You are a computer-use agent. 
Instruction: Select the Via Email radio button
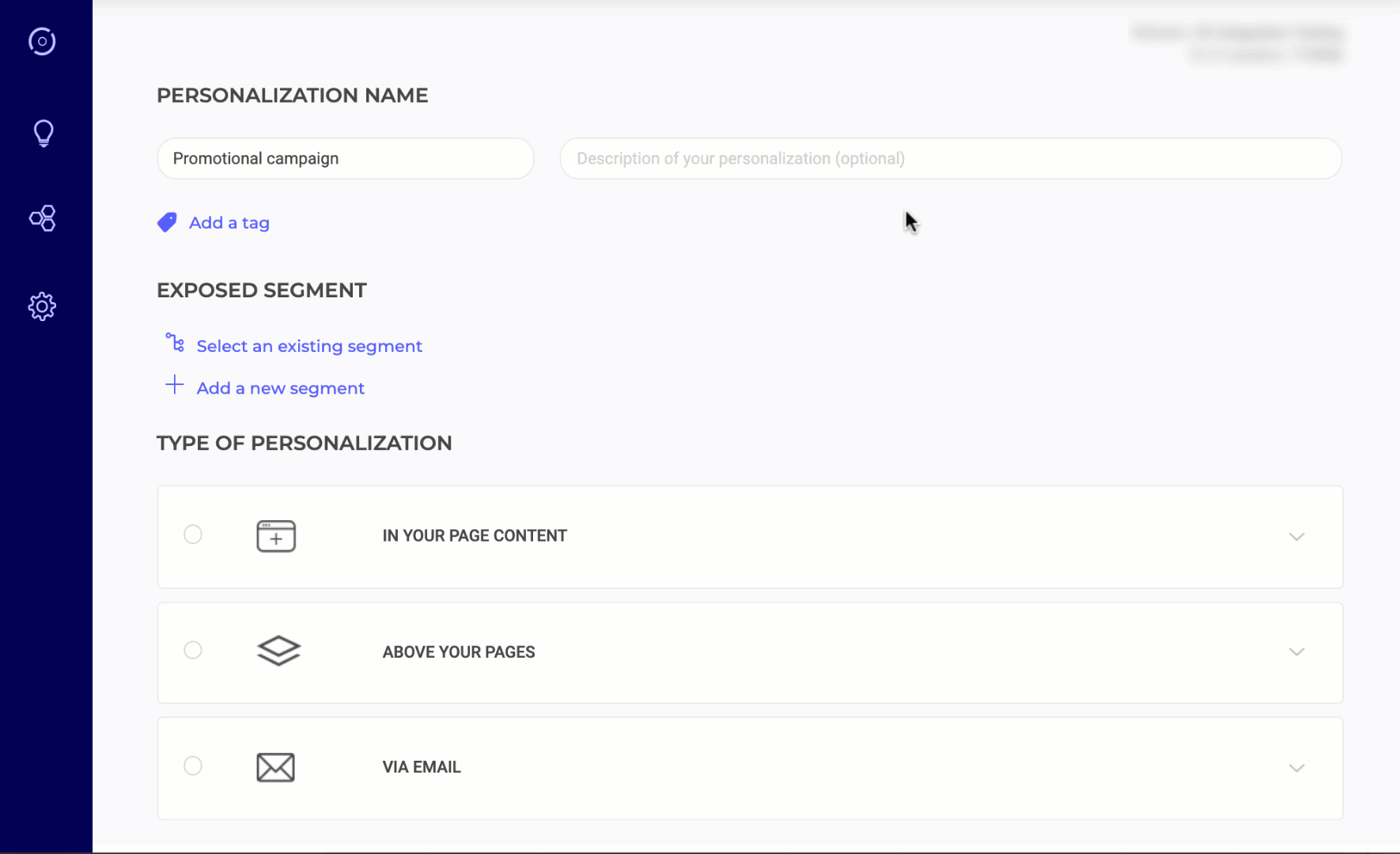click(x=193, y=765)
